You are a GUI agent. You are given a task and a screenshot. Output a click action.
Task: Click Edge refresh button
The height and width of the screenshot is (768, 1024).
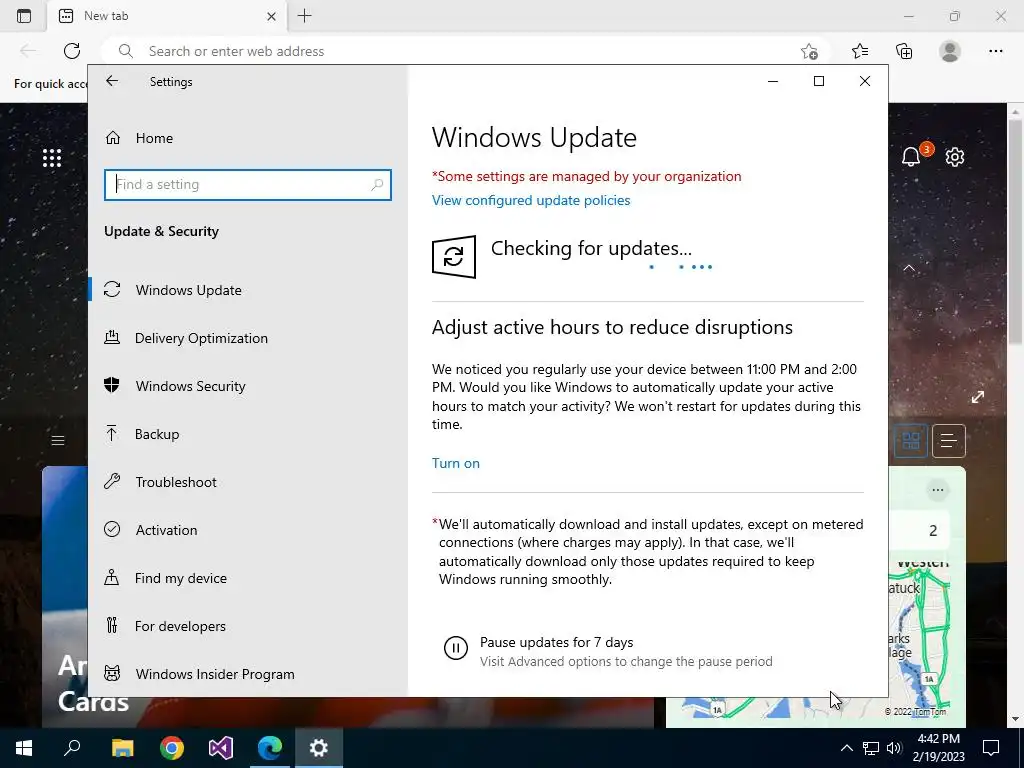(72, 51)
